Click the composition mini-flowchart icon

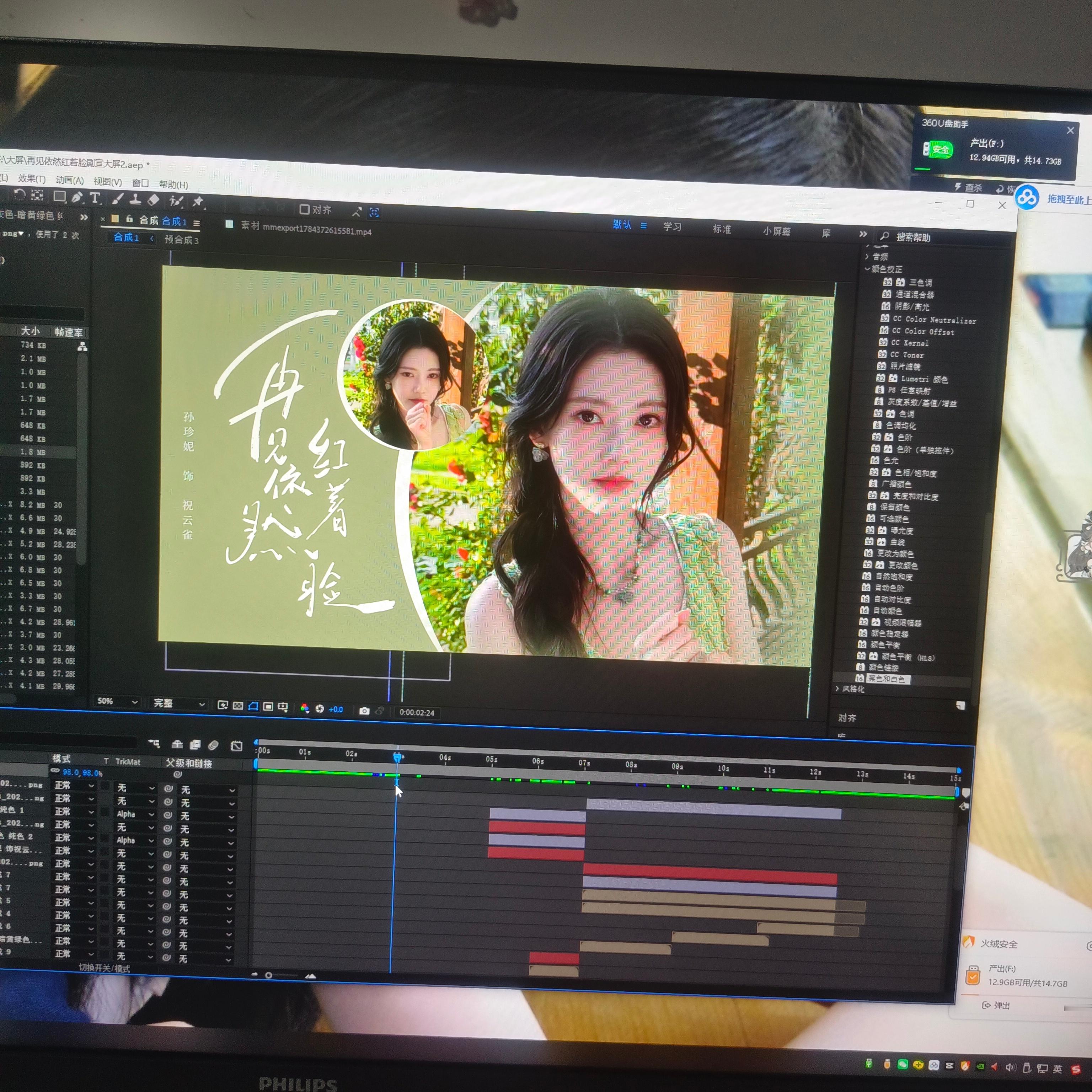point(154,743)
